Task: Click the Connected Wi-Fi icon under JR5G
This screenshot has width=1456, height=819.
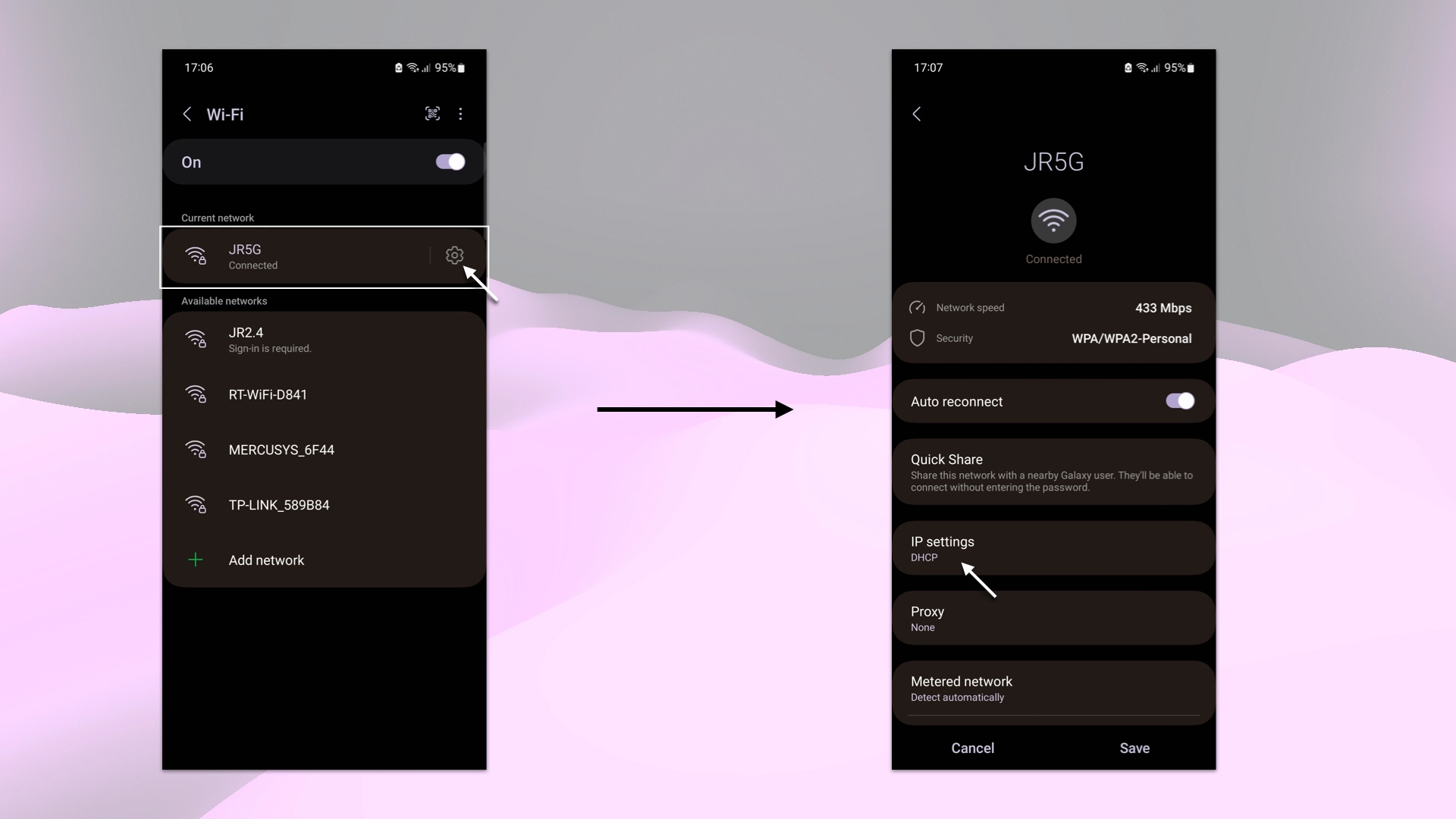Action: [1053, 221]
